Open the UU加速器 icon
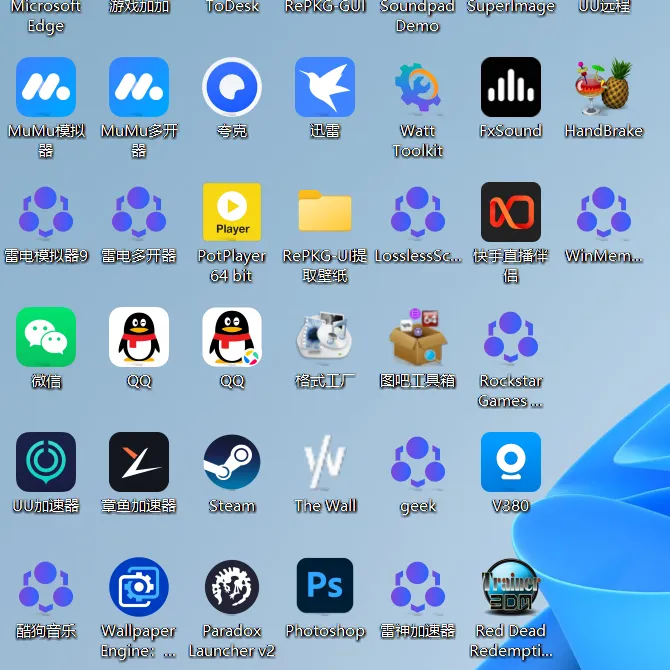The image size is (670, 670). coord(46,462)
